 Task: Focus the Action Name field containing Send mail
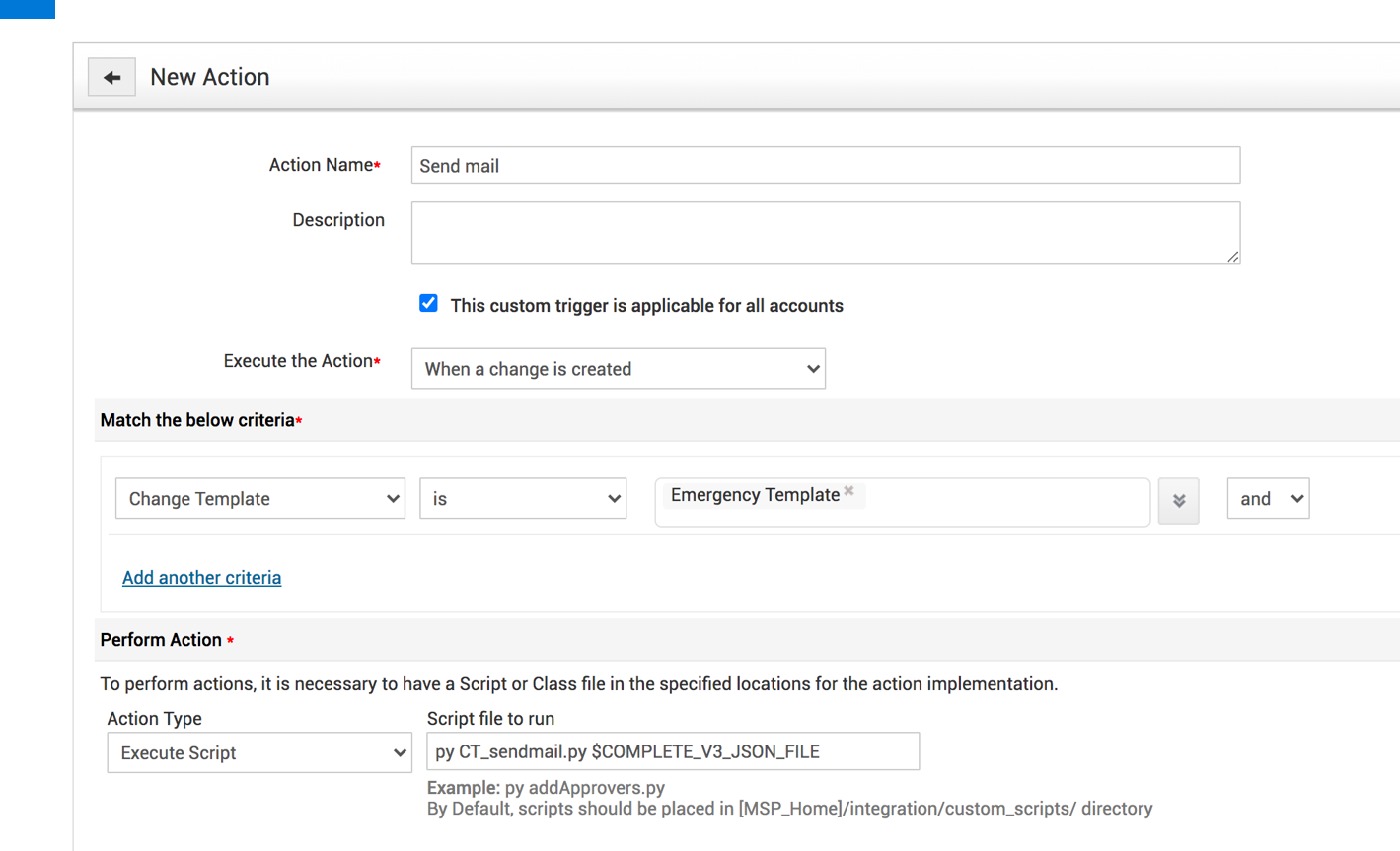pyautogui.click(x=825, y=166)
